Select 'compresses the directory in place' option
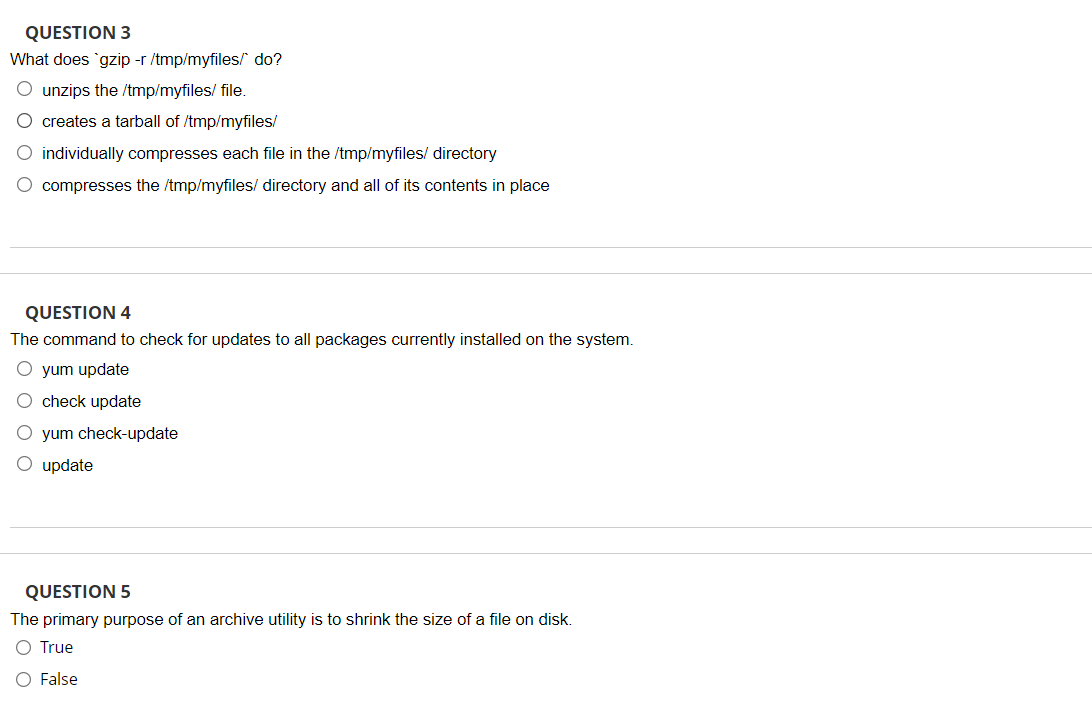 tap(24, 185)
